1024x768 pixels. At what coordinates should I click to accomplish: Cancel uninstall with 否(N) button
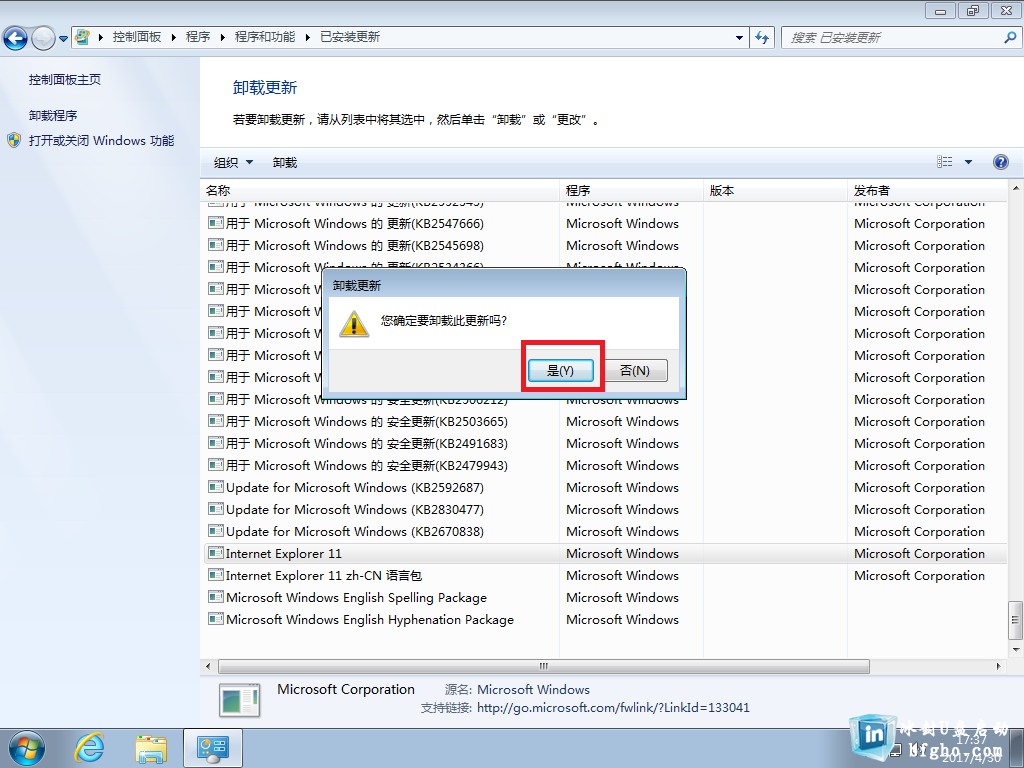pyautogui.click(x=635, y=370)
